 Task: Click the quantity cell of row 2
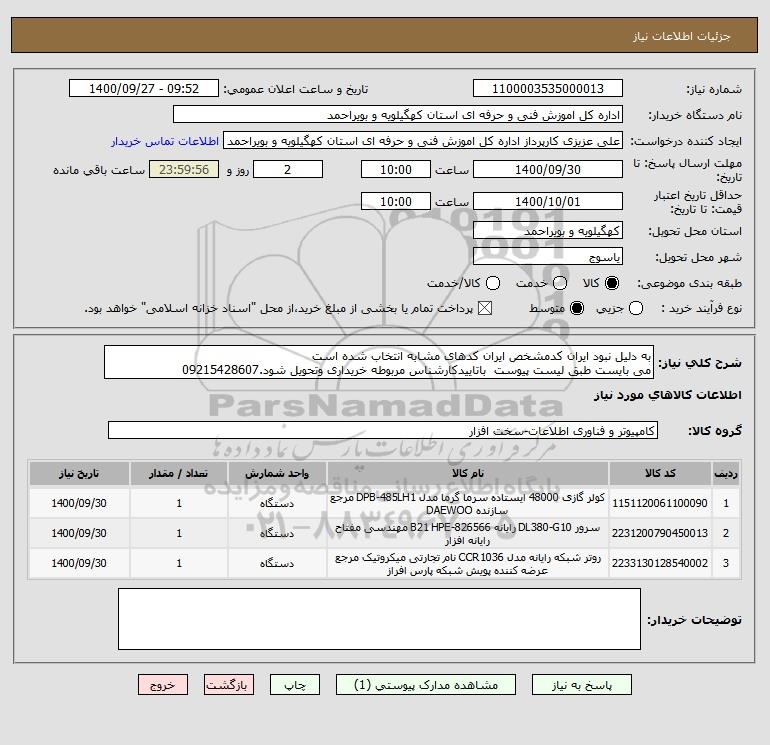coord(179,533)
